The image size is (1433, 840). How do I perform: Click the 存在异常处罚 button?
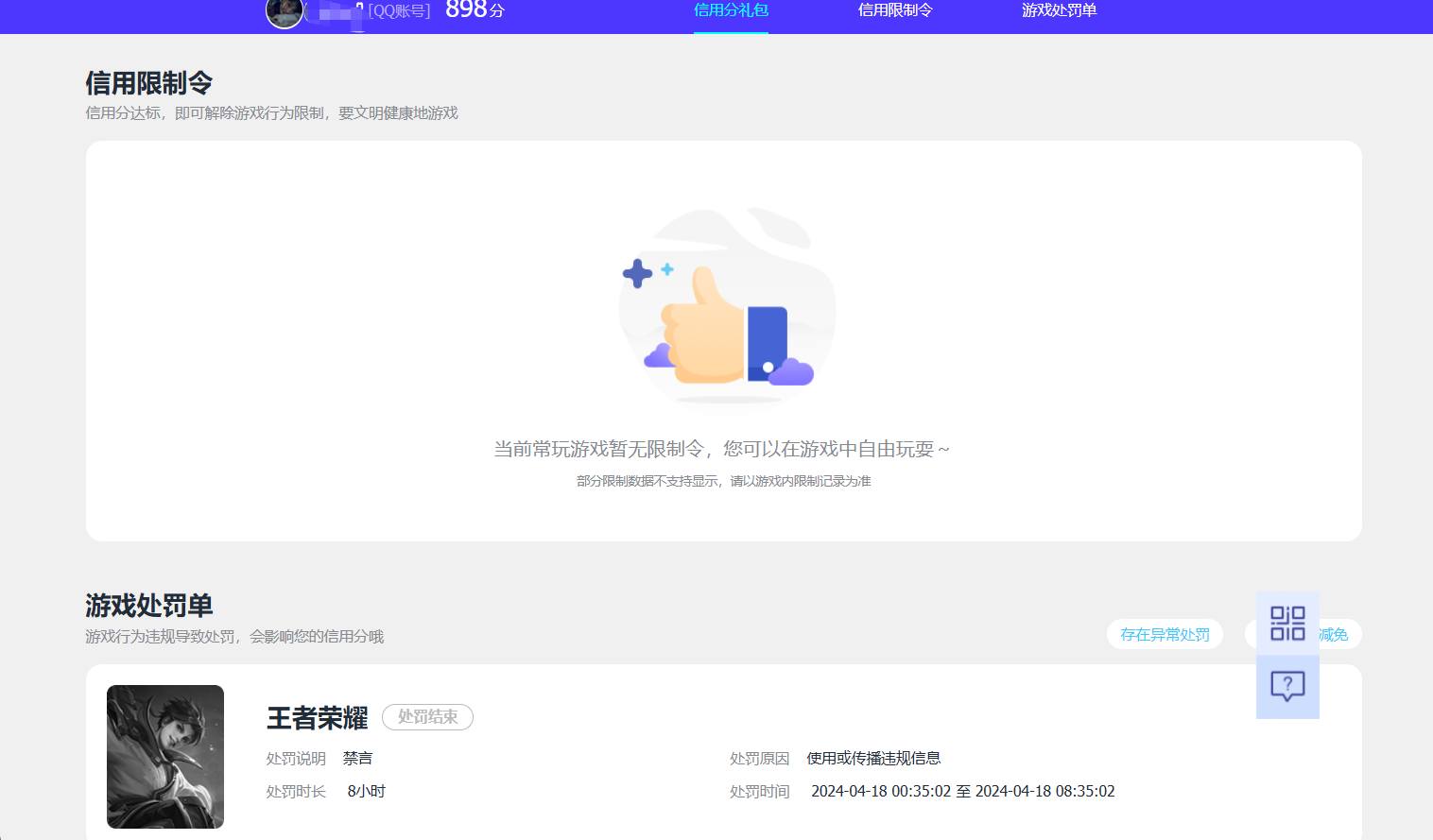[x=1165, y=634]
